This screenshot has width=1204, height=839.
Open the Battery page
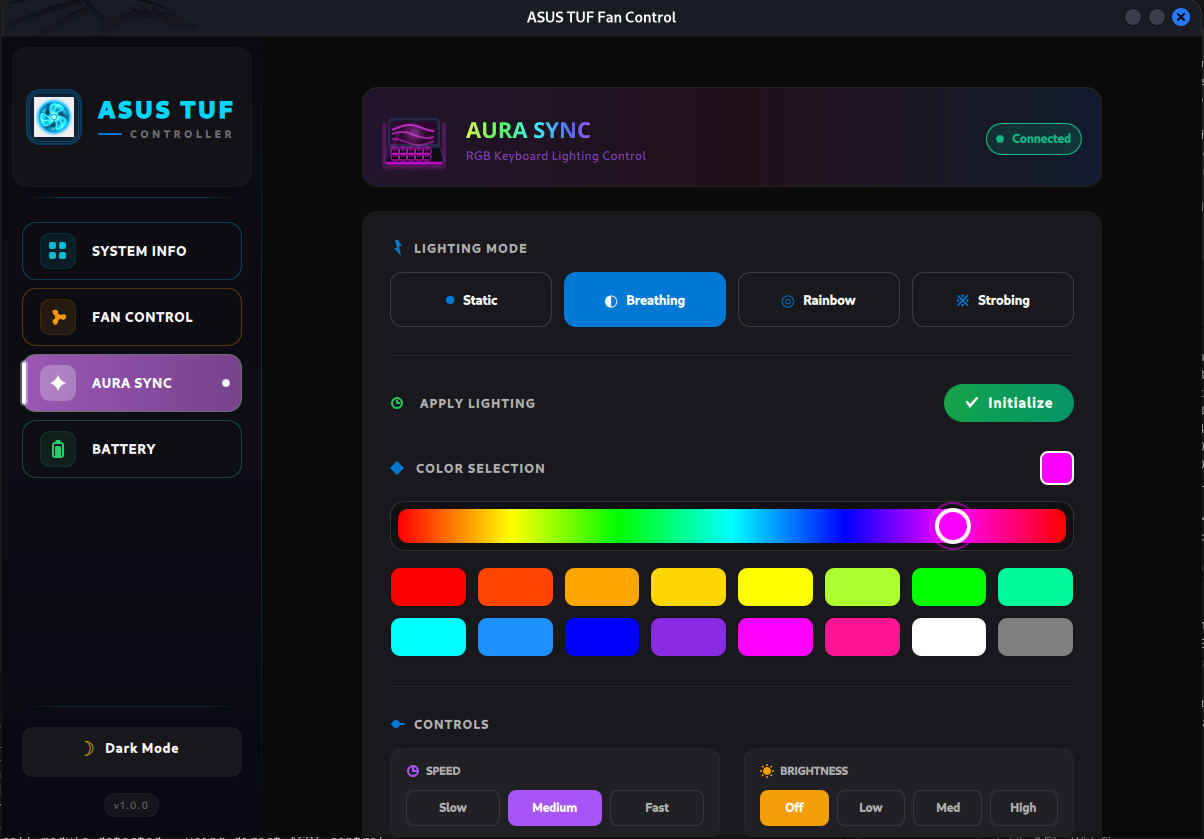(132, 449)
